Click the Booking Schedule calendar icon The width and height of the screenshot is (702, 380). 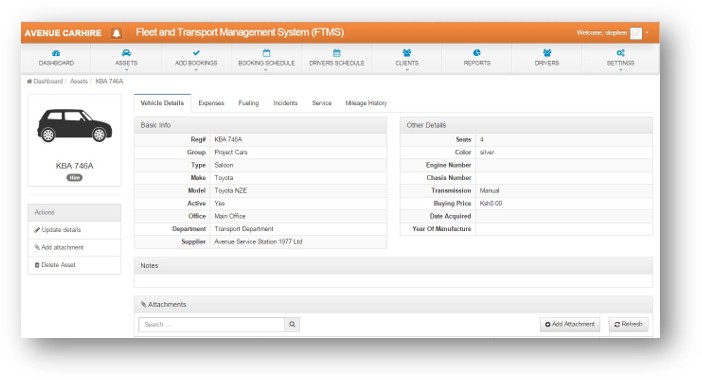coord(266,53)
